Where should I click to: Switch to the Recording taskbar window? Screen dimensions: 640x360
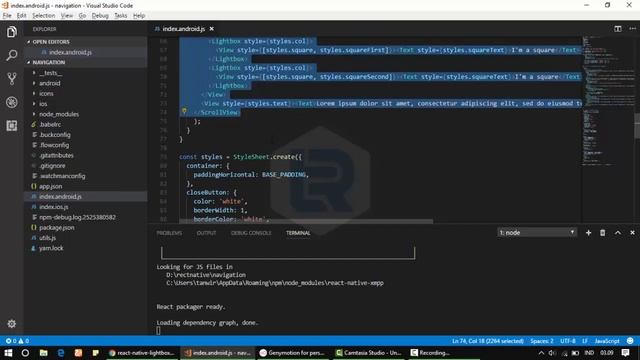coord(444,353)
